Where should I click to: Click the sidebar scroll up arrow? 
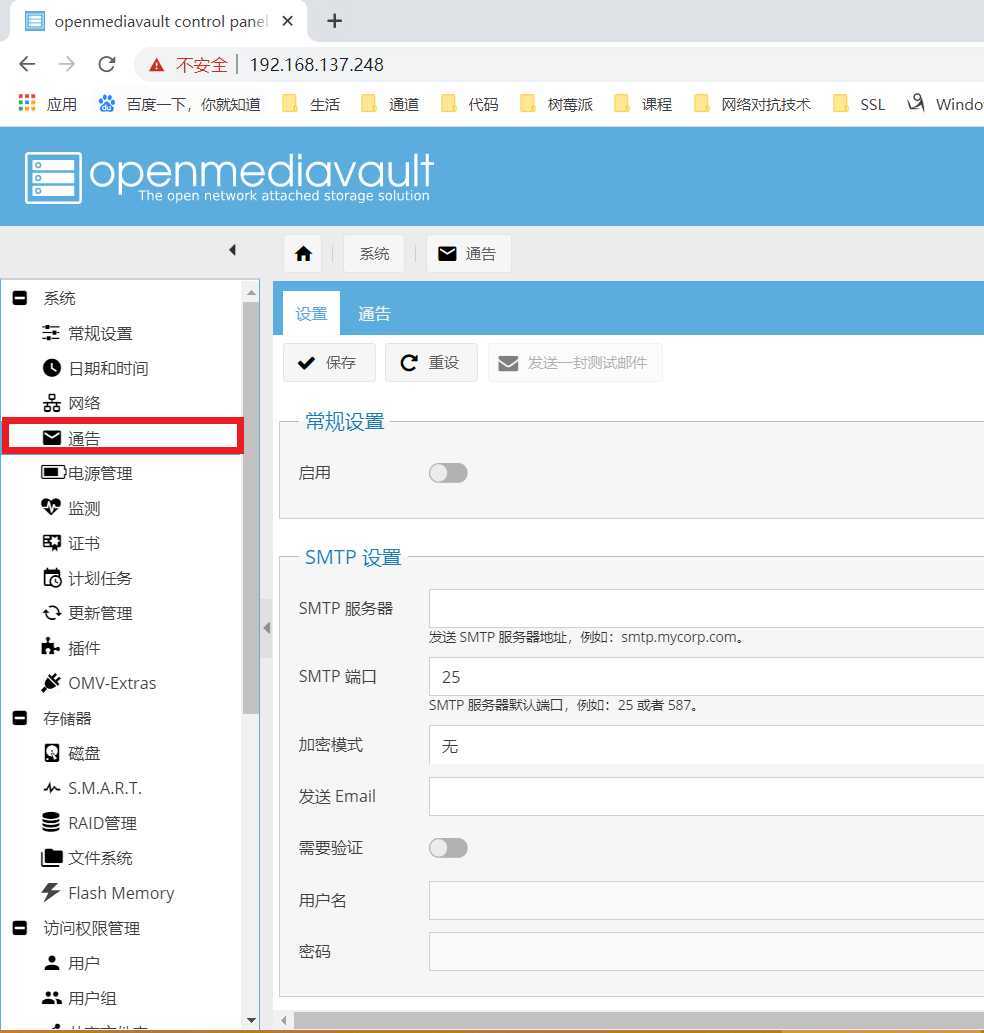coord(251,292)
